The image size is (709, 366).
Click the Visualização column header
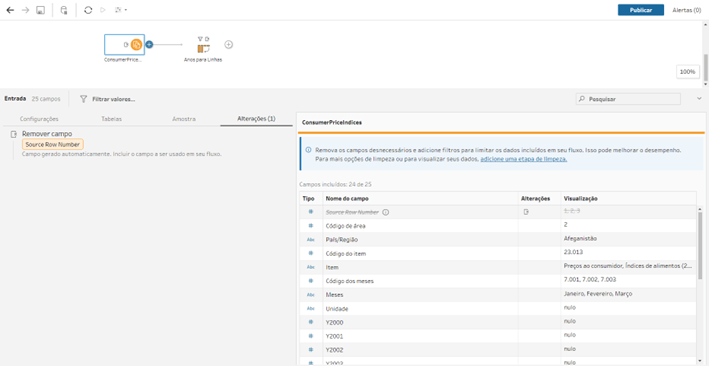pyautogui.click(x=581, y=198)
